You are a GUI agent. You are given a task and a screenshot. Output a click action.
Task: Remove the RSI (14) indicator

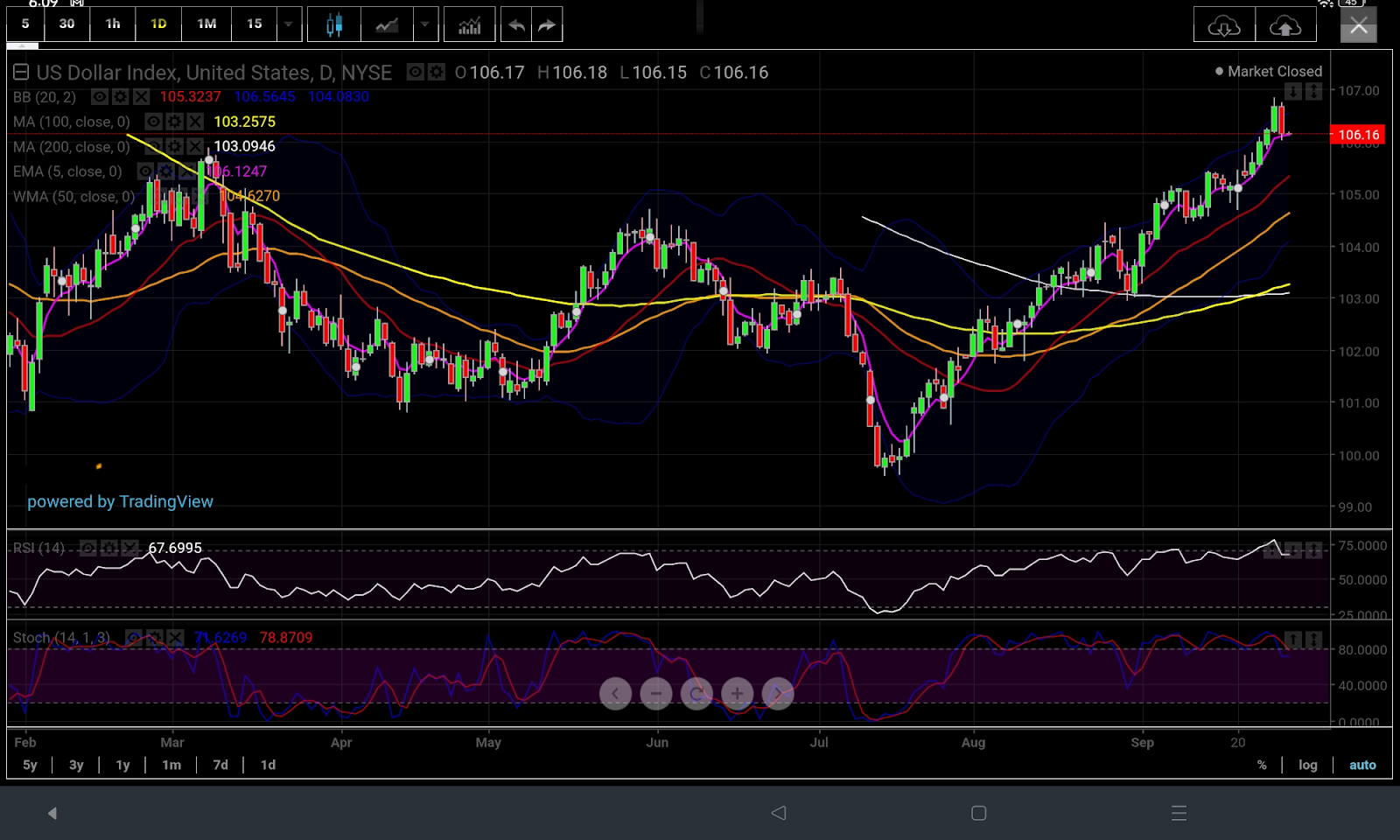pyautogui.click(x=129, y=548)
